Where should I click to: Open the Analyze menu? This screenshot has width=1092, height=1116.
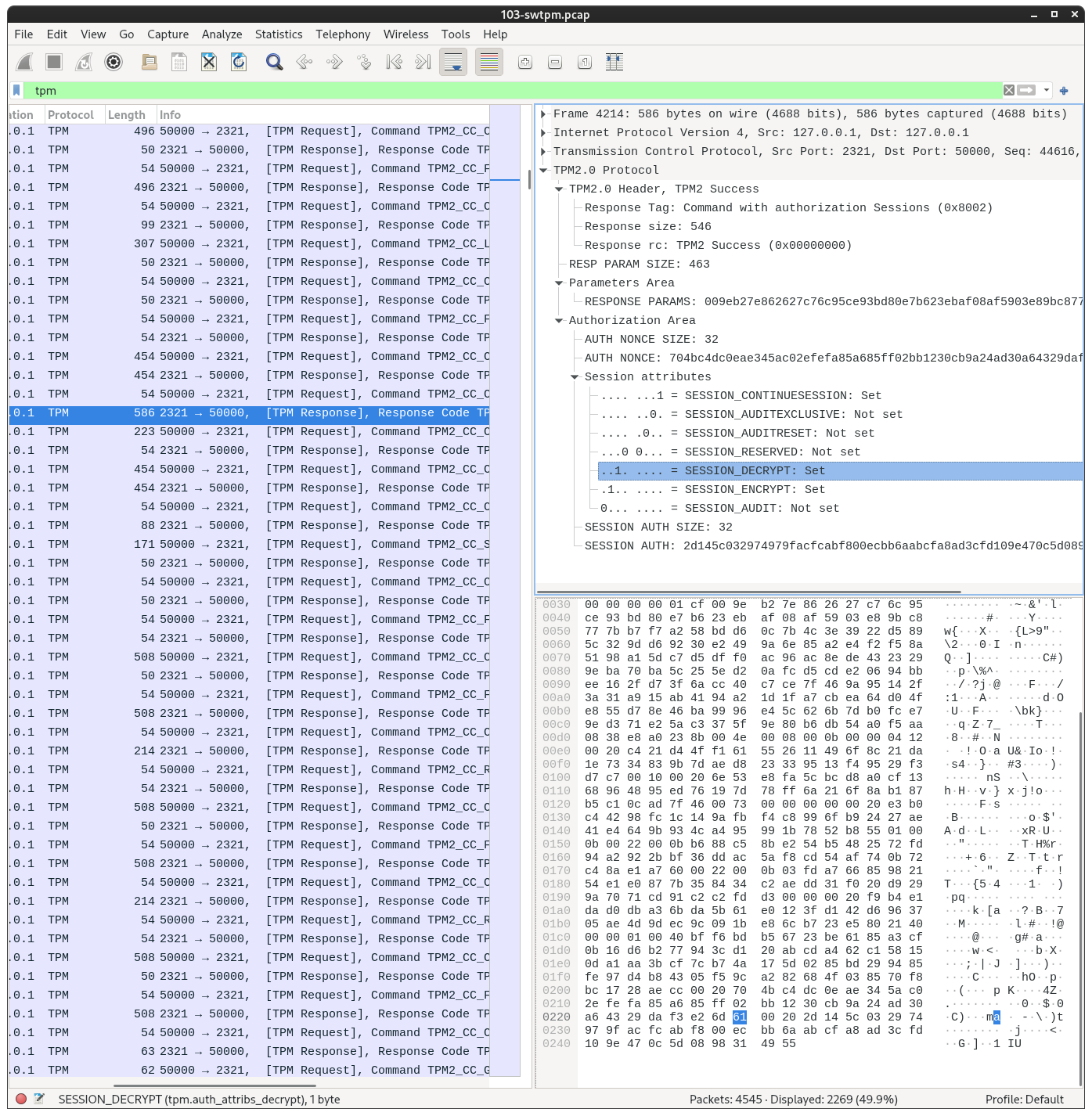(222, 34)
